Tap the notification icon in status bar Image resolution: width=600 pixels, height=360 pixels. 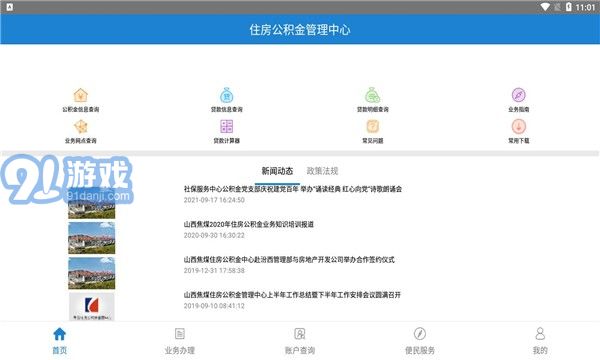coord(10,7)
